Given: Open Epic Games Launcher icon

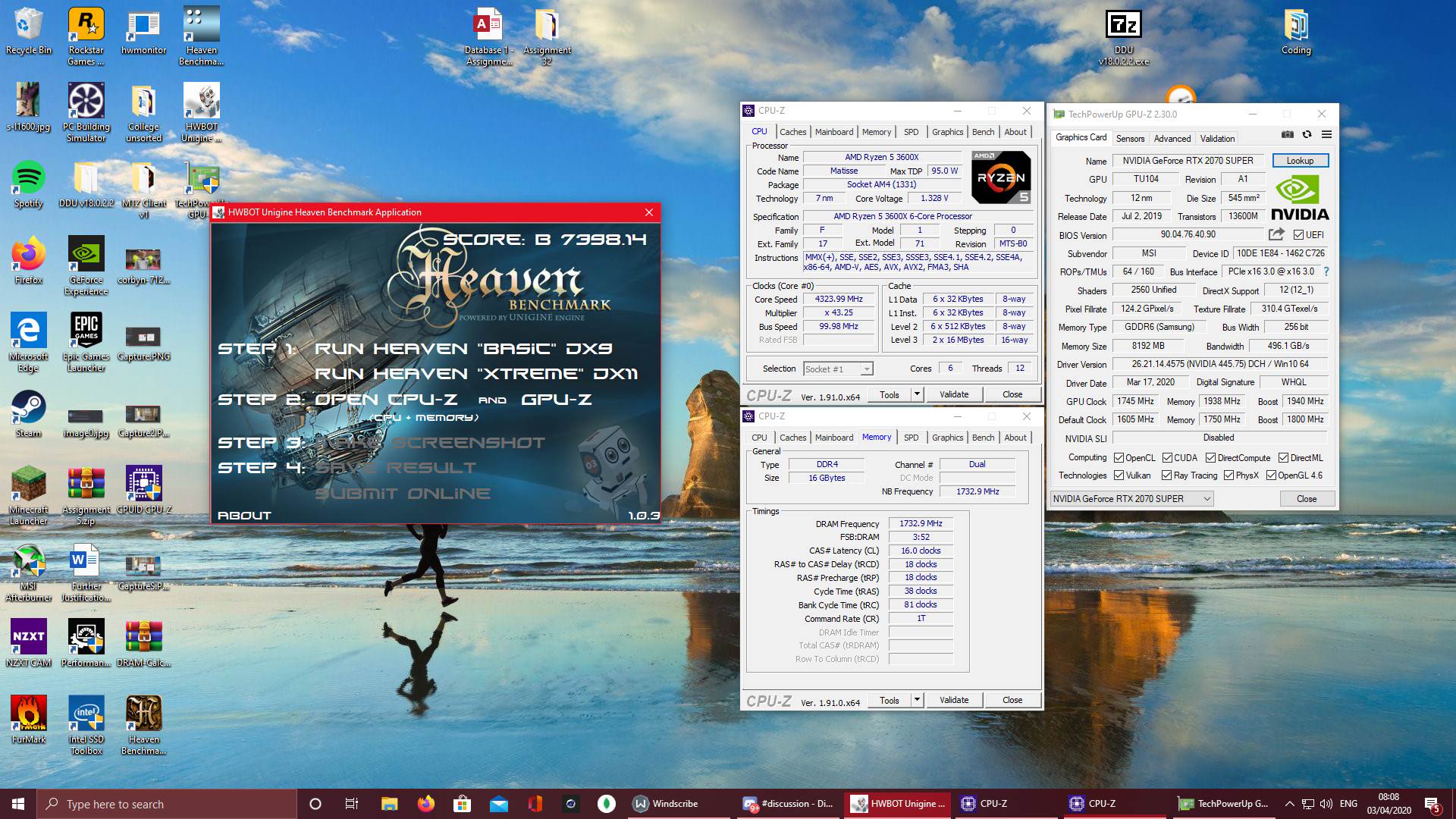Looking at the screenshot, I should click(86, 342).
